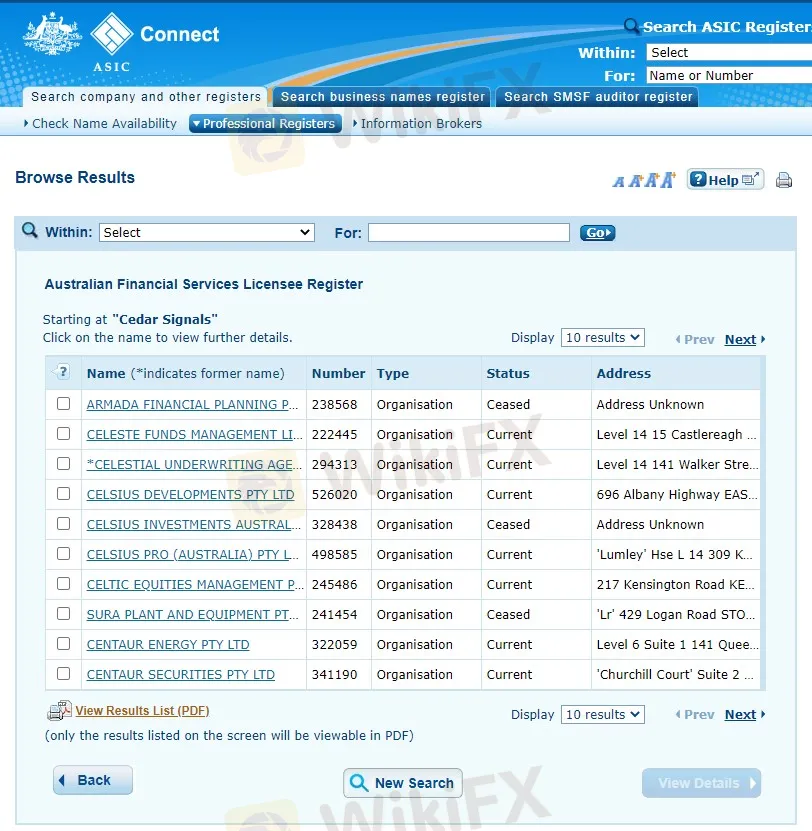
Task: Select the second font size A+
Action: 636,181
